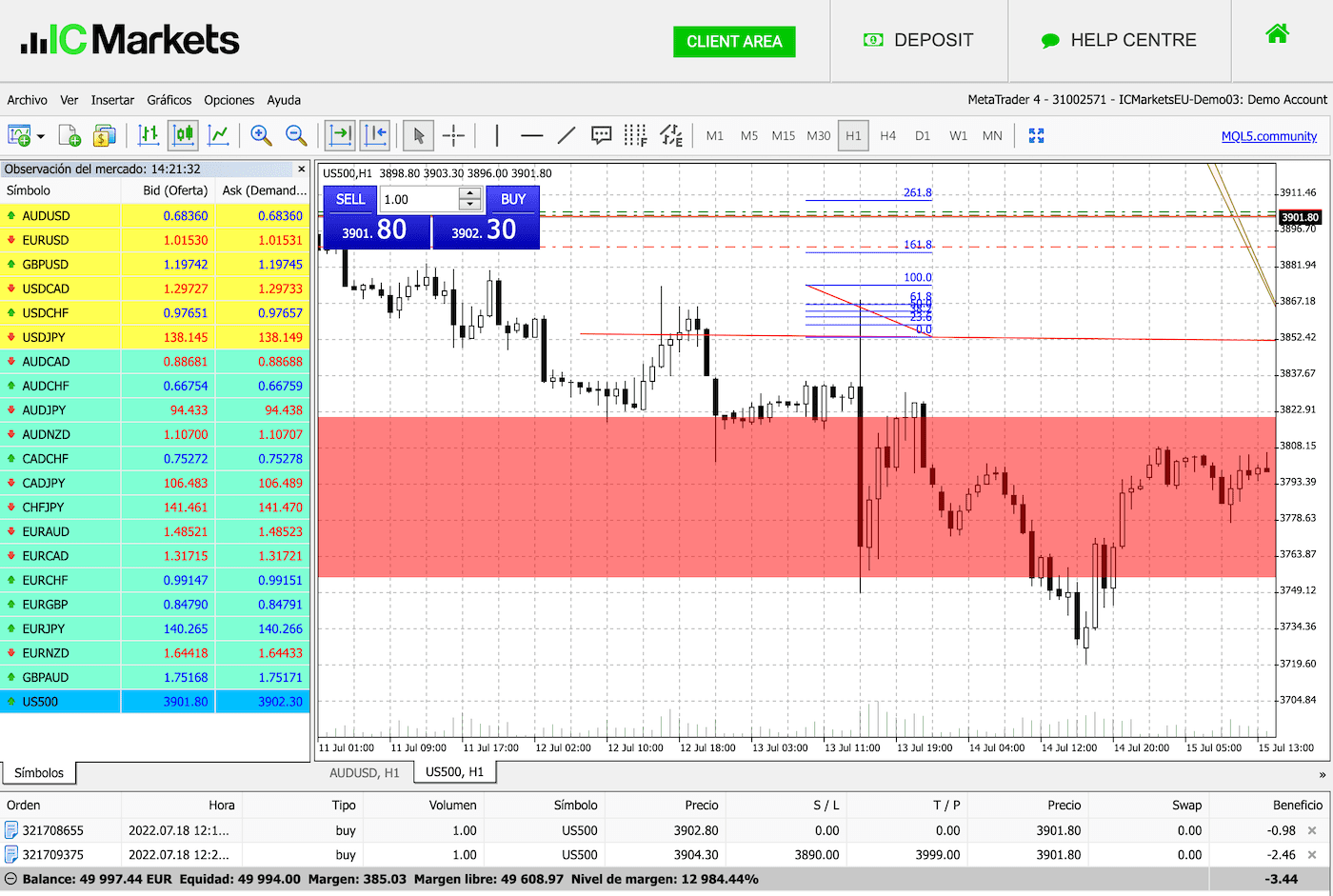Screen dimensions: 1333x896
Task: Set timeframe to M30
Action: click(819, 136)
